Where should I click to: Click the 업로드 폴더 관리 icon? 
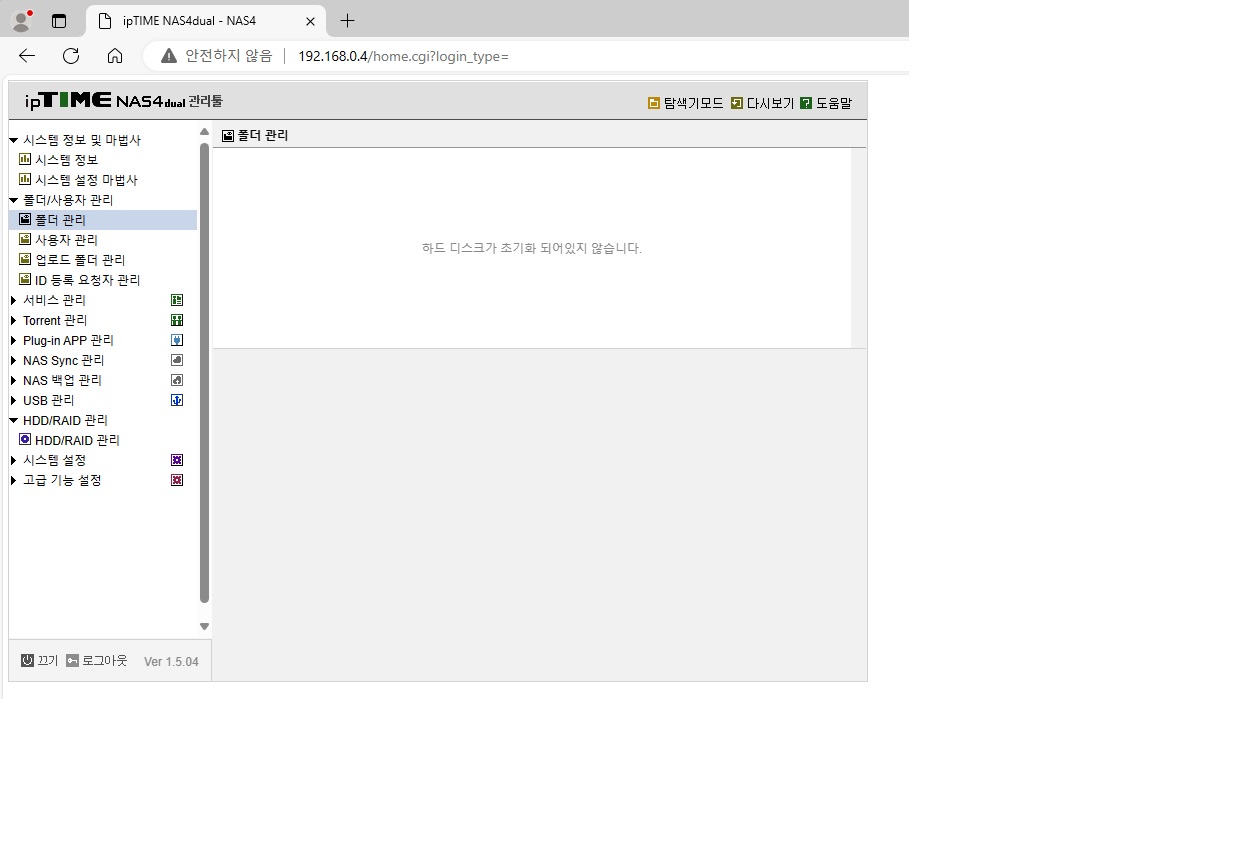pyautogui.click(x=25, y=259)
